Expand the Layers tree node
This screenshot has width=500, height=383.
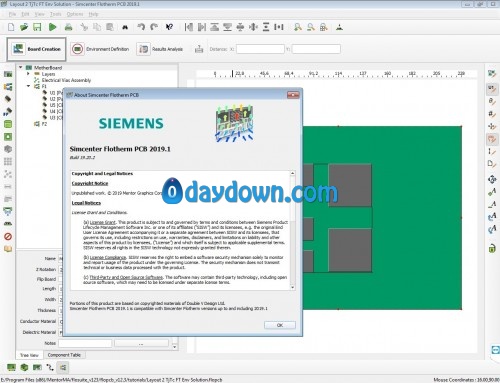pyautogui.click(x=29, y=74)
